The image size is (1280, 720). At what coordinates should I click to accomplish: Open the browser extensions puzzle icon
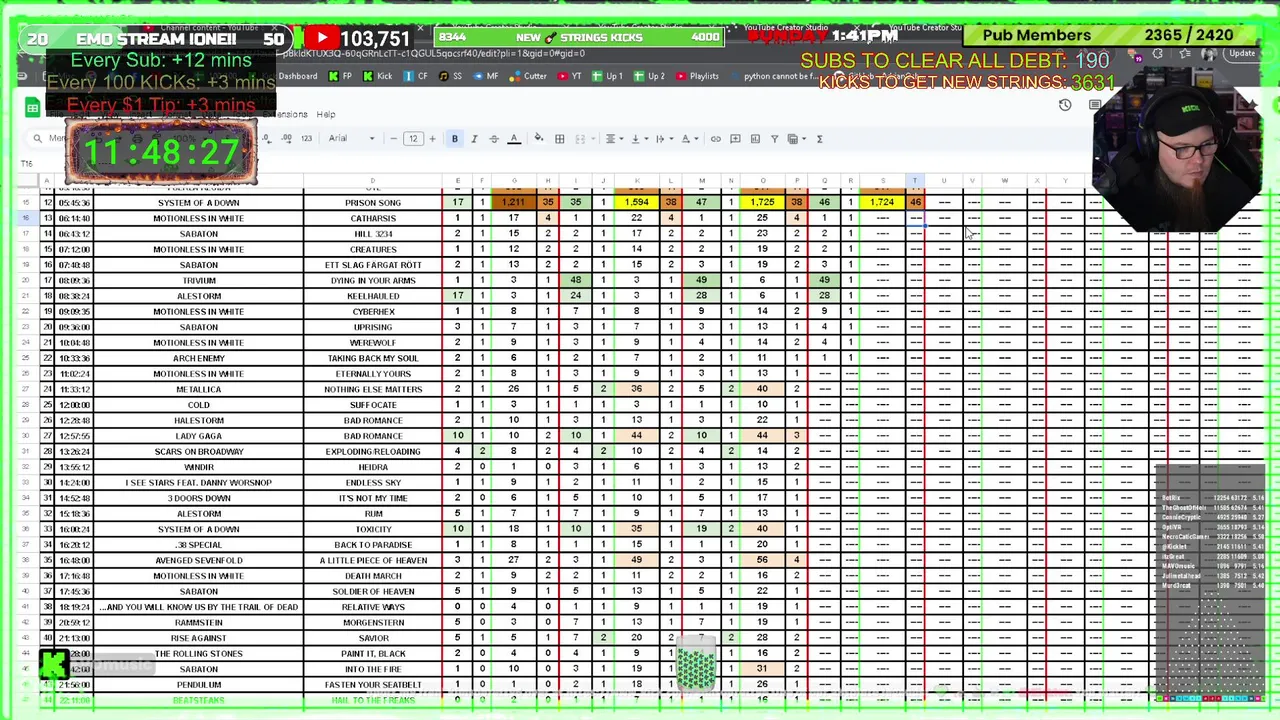coord(1158,53)
